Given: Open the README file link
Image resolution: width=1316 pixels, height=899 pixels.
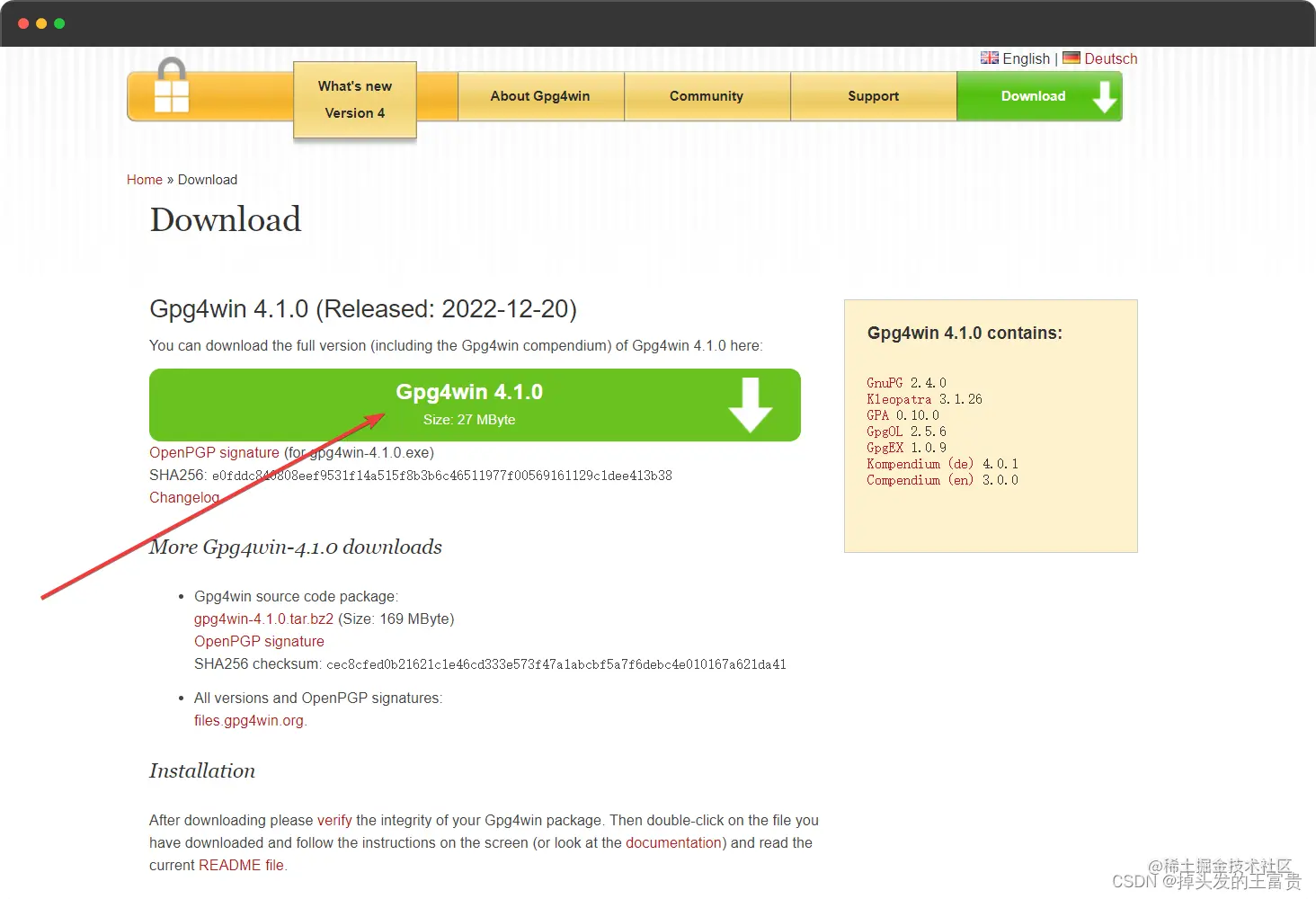Looking at the screenshot, I should pos(241,865).
